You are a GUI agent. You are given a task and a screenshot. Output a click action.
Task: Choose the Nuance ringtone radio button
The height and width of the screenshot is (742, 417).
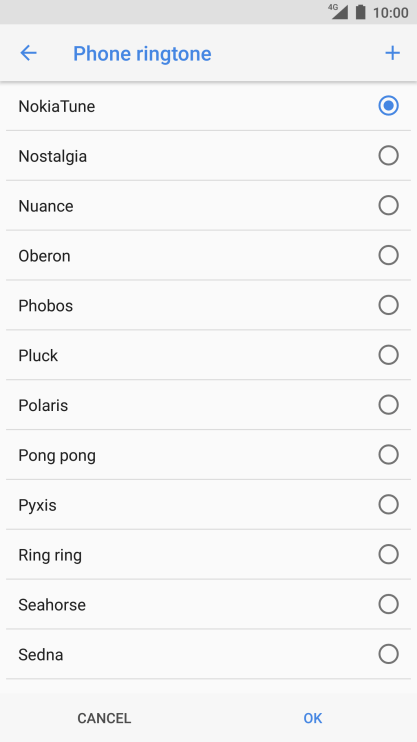(389, 205)
